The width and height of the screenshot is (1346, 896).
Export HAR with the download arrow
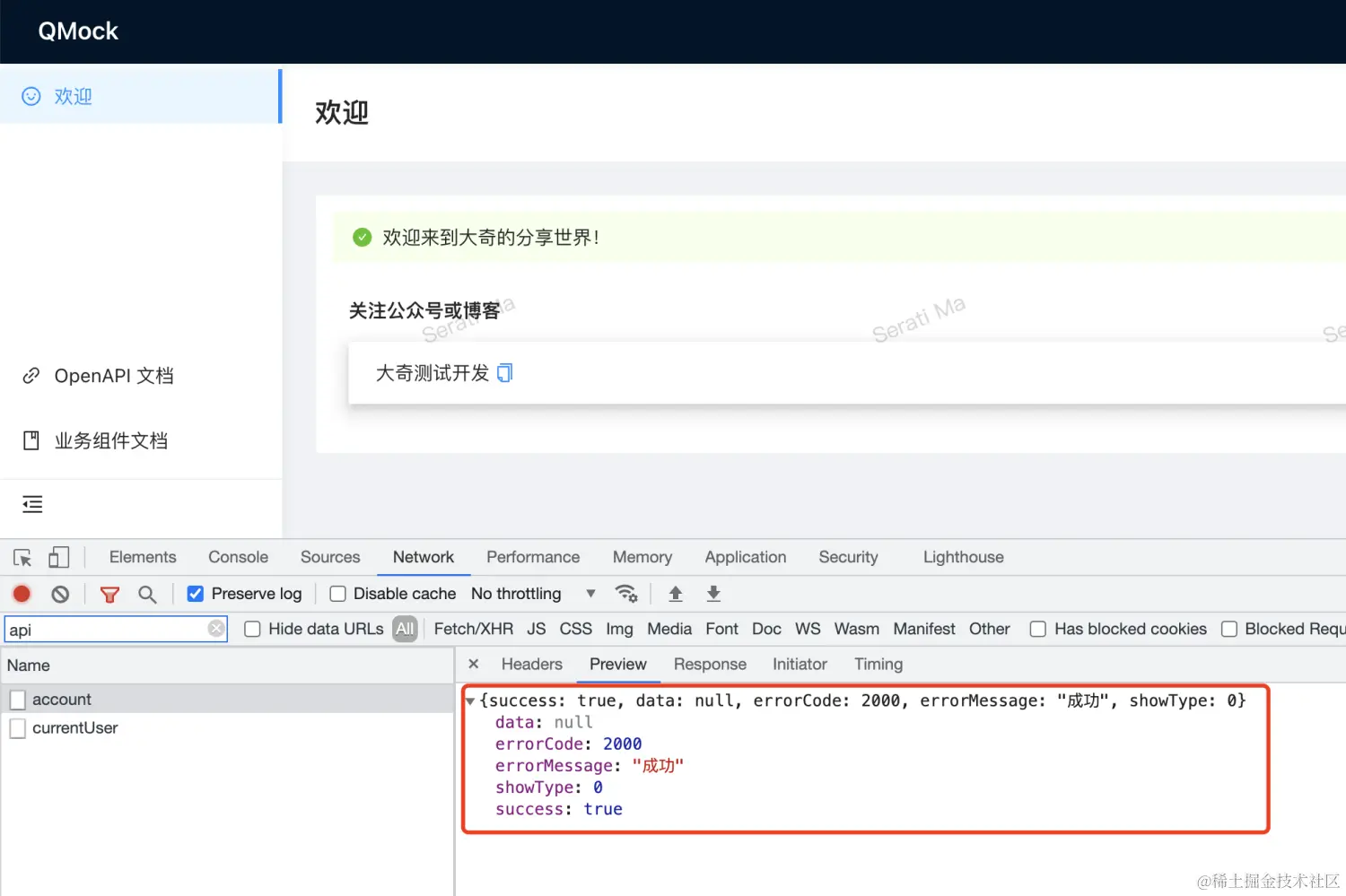coord(713,594)
